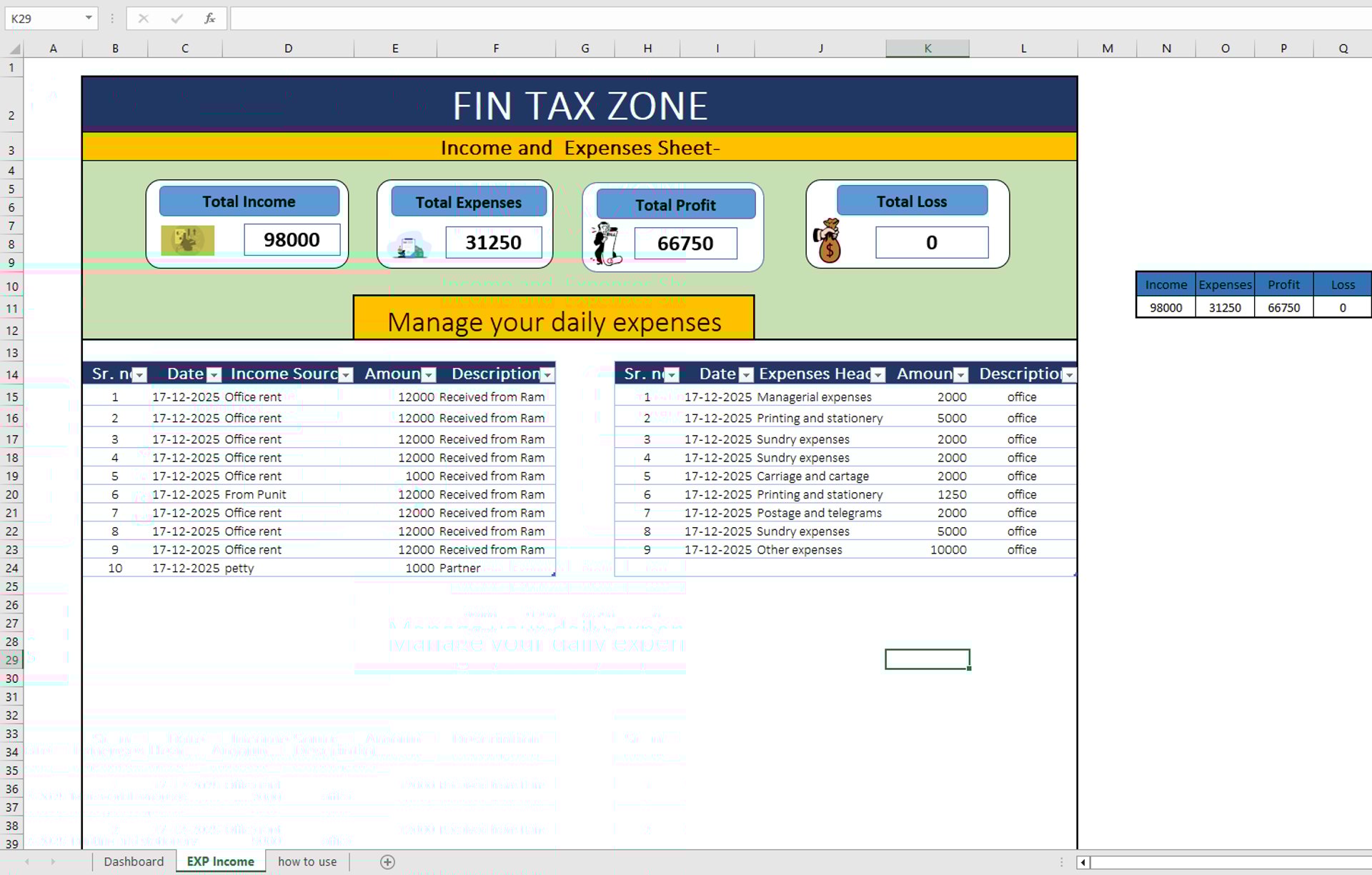Click the Cancel X icon in formula bar

coord(144,19)
